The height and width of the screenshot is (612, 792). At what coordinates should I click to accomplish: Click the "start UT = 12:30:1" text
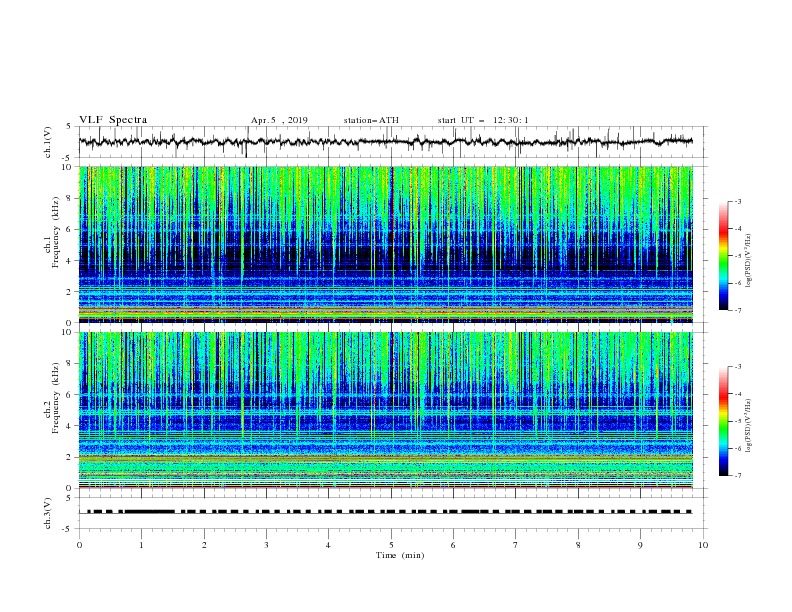pyautogui.click(x=483, y=120)
